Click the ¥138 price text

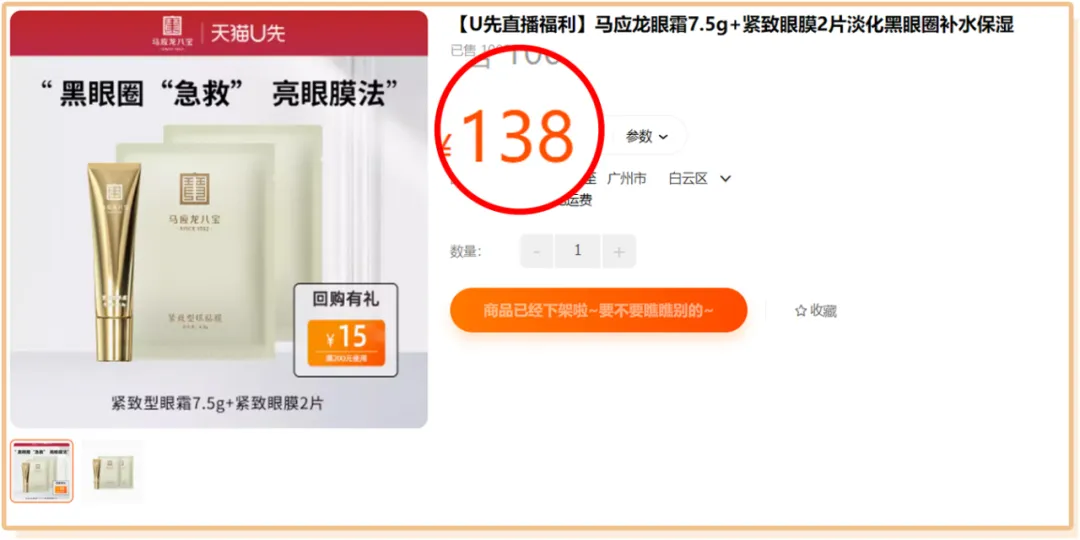click(x=506, y=137)
